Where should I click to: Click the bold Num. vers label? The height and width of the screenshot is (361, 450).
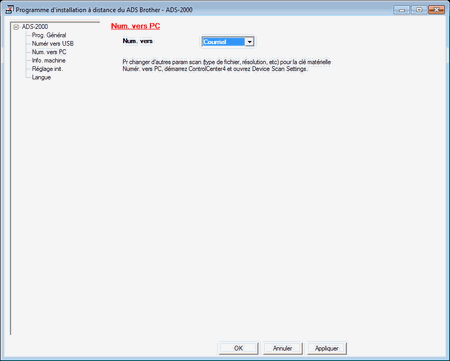(138, 41)
